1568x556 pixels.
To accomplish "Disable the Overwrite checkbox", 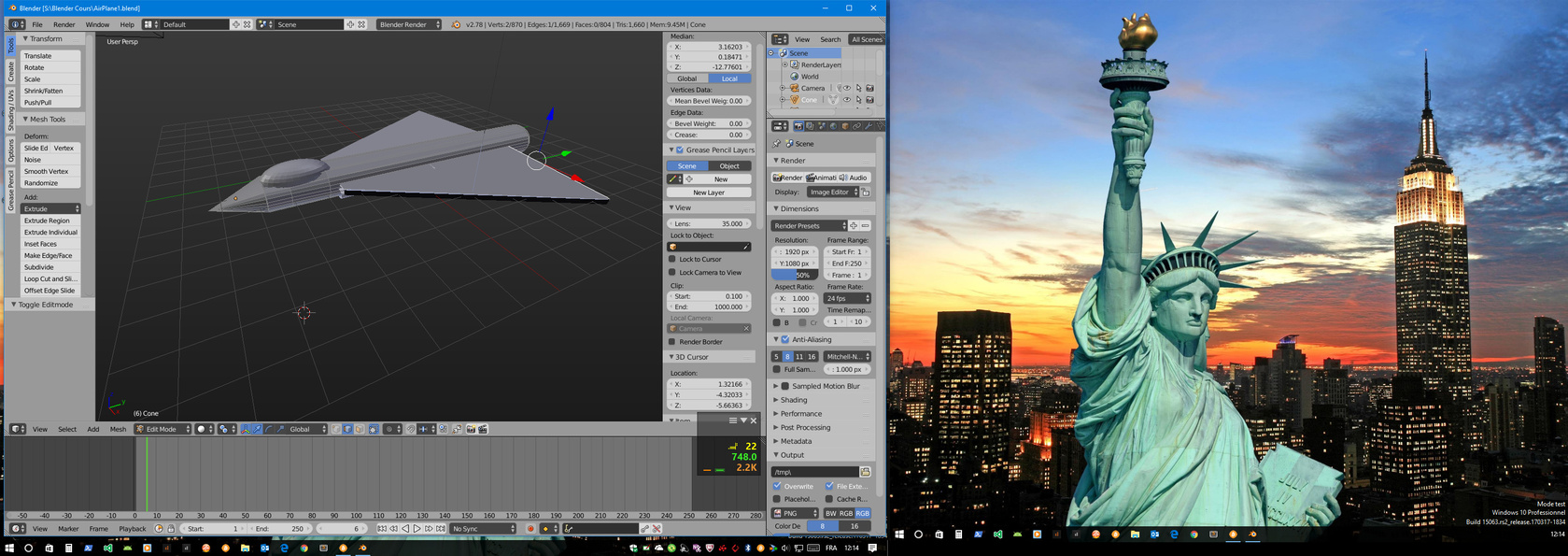I will (777, 486).
